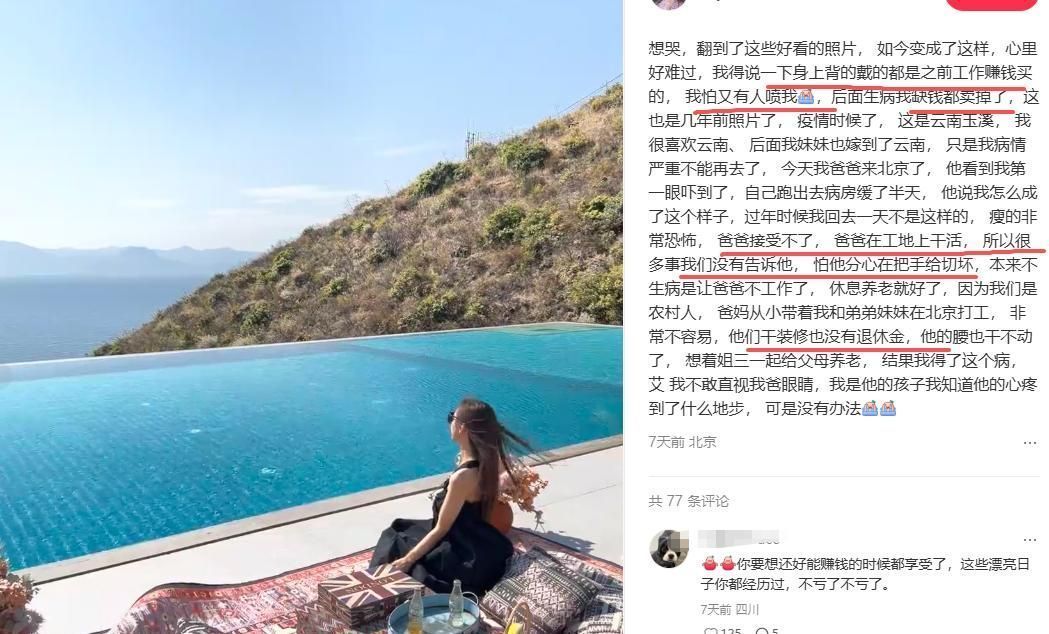This screenshot has width=1049, height=634.
Task: Click the 共 77 条评论 comment count header
Action: pyautogui.click(x=688, y=501)
